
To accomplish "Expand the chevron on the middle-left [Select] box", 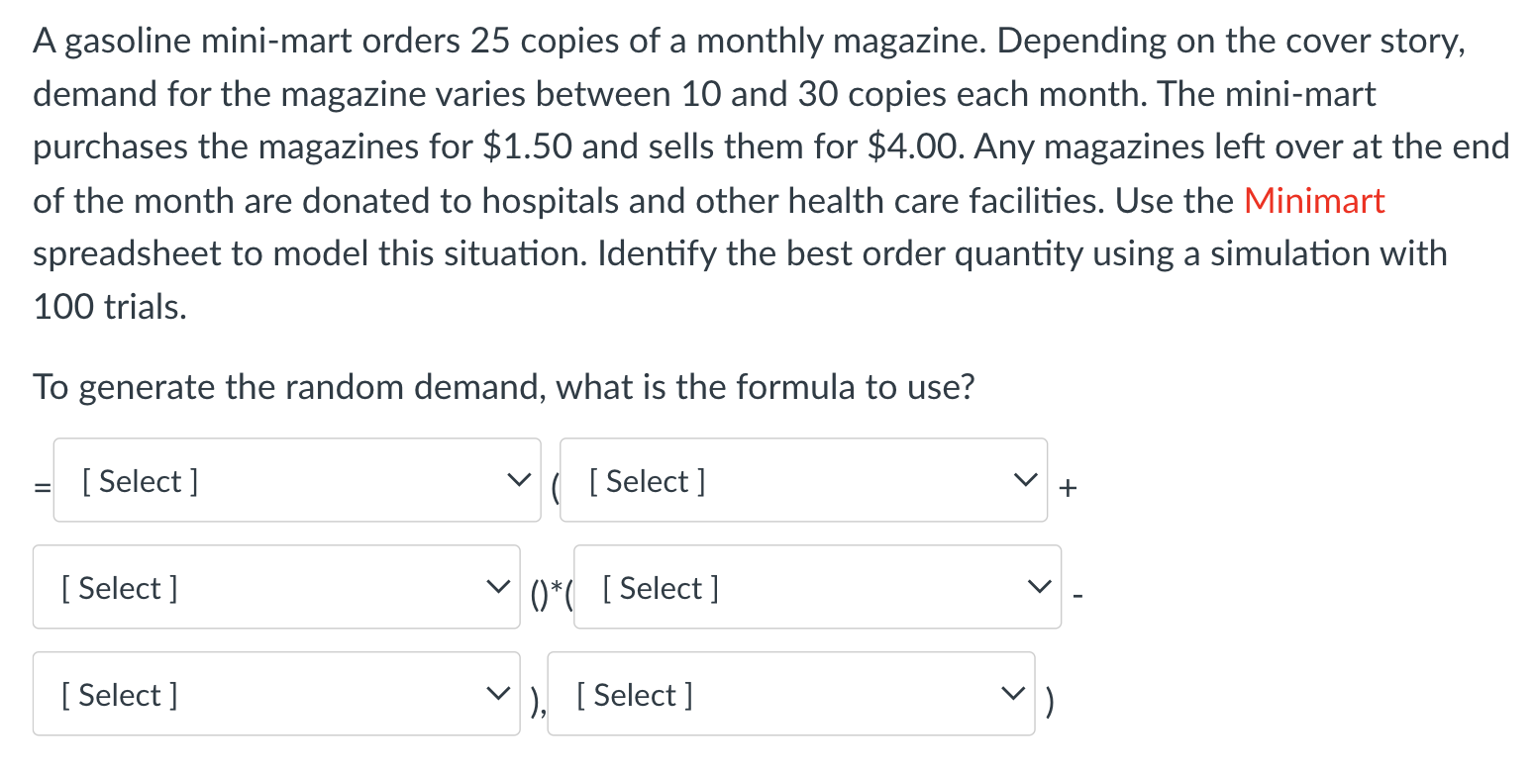I will pyautogui.click(x=497, y=584).
